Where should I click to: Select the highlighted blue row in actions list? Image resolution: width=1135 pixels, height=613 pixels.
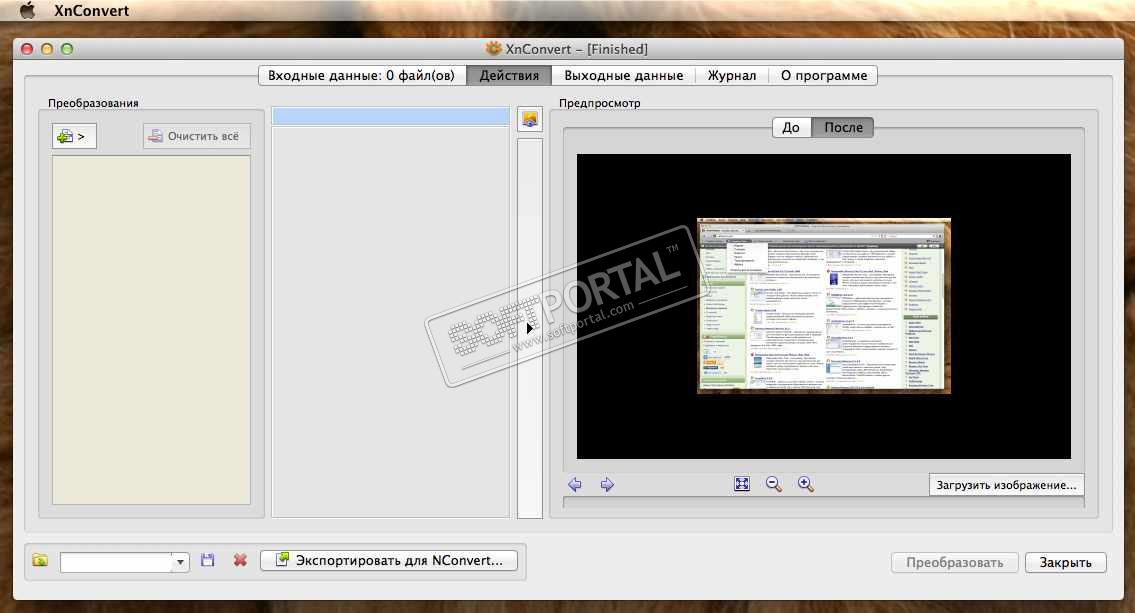(391, 116)
